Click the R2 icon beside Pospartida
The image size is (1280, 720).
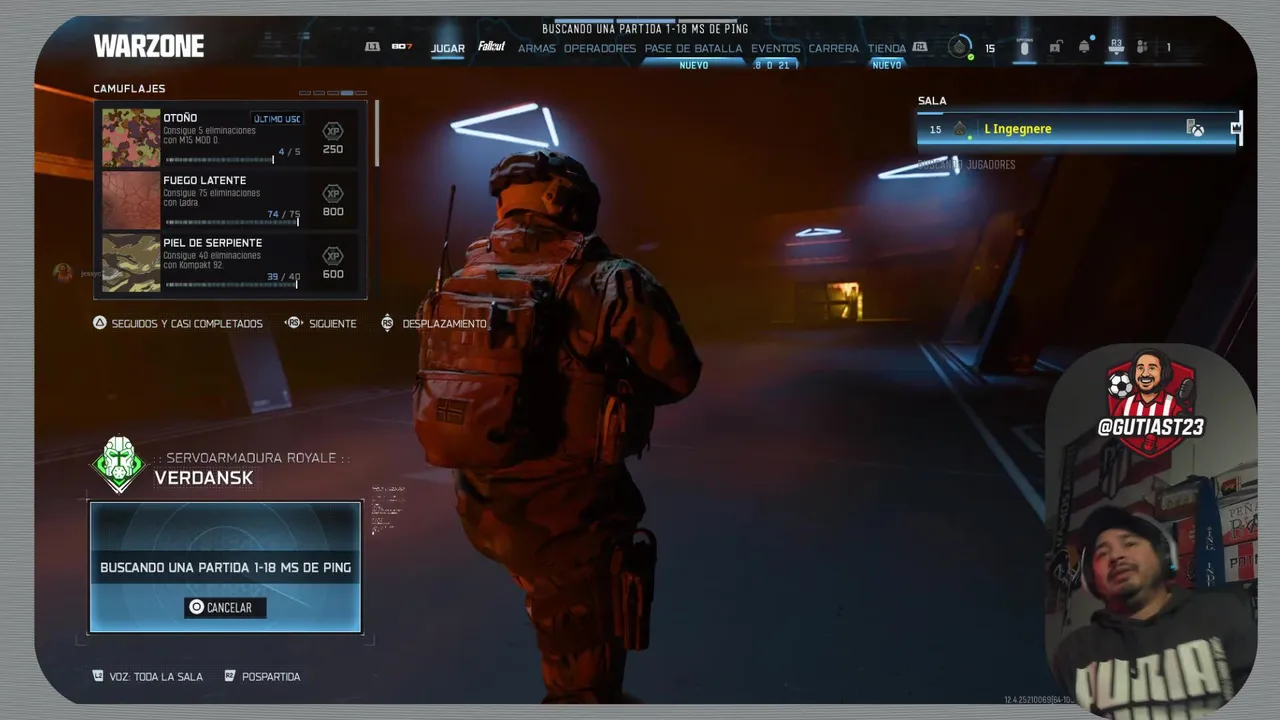tap(230, 676)
